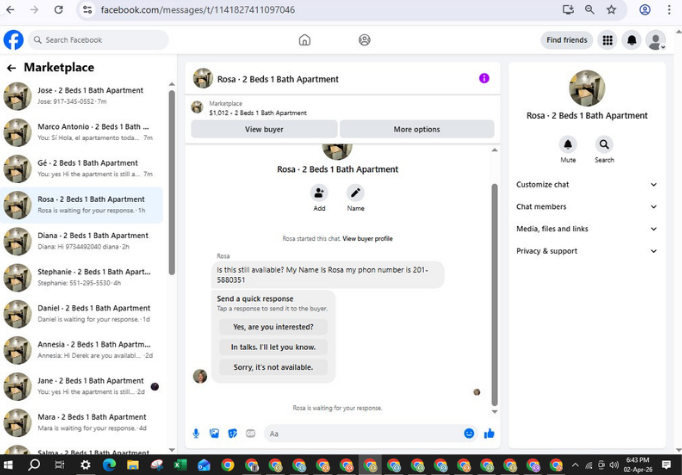Screen dimensions: 682x475
Task: Open the Marco Antonio conversation
Action: click(x=82, y=132)
